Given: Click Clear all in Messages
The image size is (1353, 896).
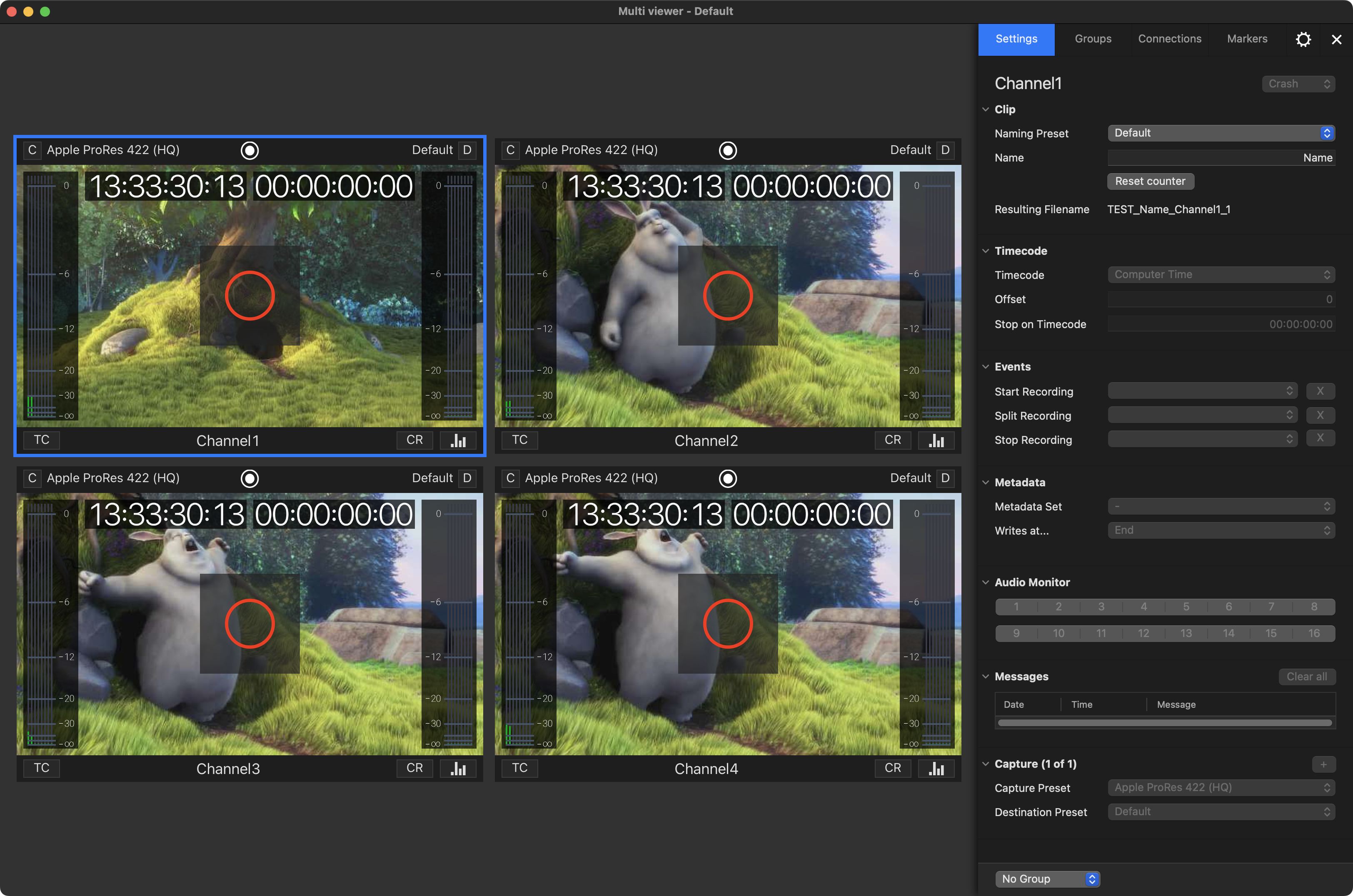Looking at the screenshot, I should point(1307,677).
